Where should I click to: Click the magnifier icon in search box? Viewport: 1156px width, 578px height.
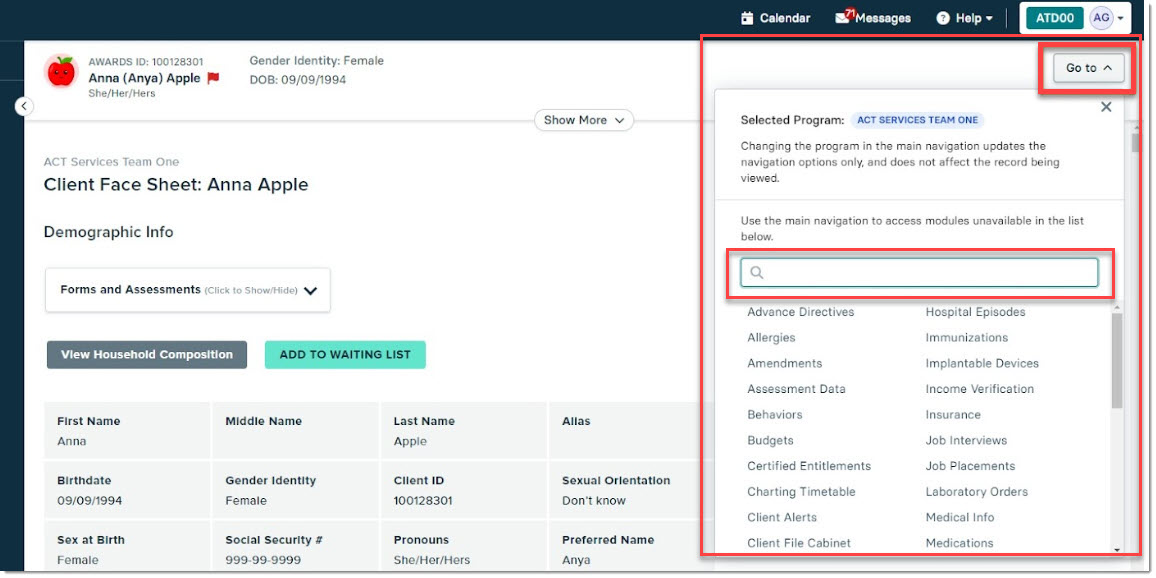pyautogui.click(x=756, y=273)
